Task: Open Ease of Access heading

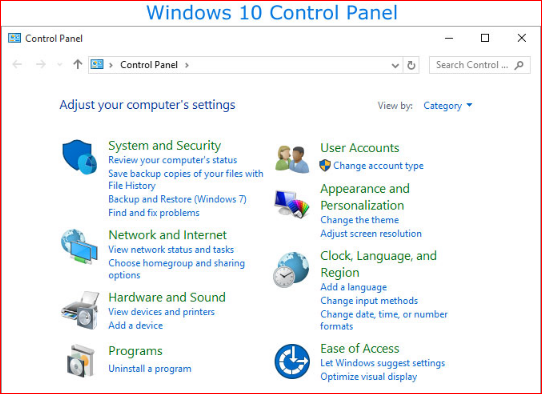Action: (x=359, y=349)
